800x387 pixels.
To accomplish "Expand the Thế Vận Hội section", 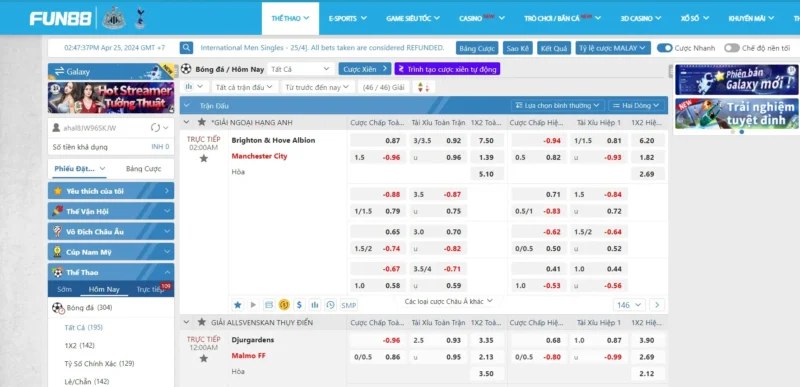I will [111, 211].
